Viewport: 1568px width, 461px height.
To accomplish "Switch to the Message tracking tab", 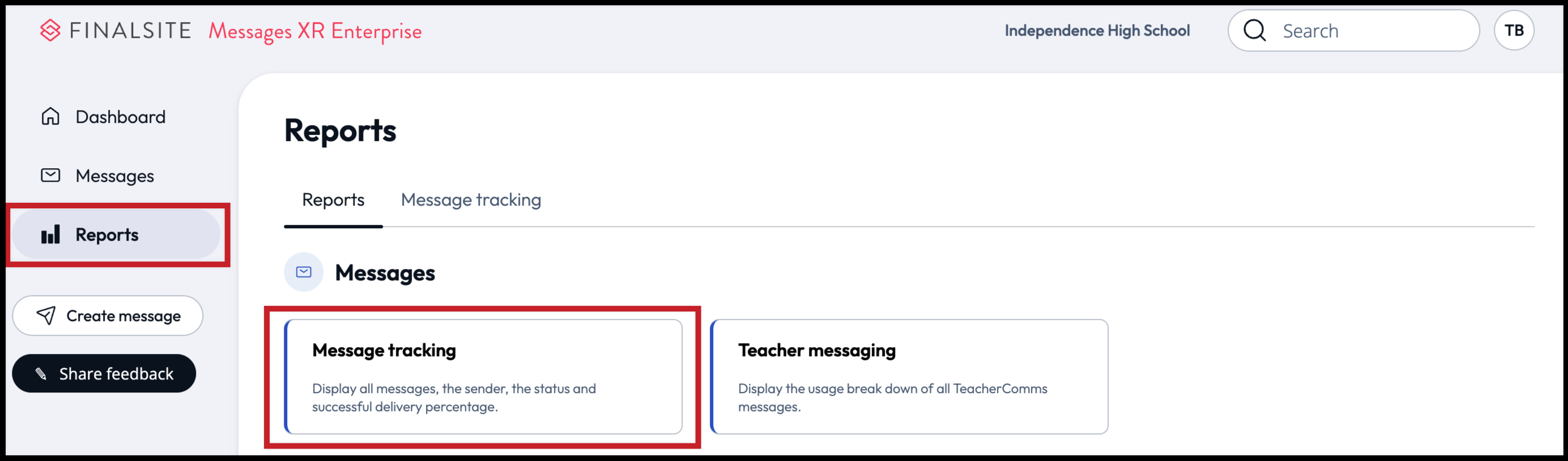I will [471, 199].
